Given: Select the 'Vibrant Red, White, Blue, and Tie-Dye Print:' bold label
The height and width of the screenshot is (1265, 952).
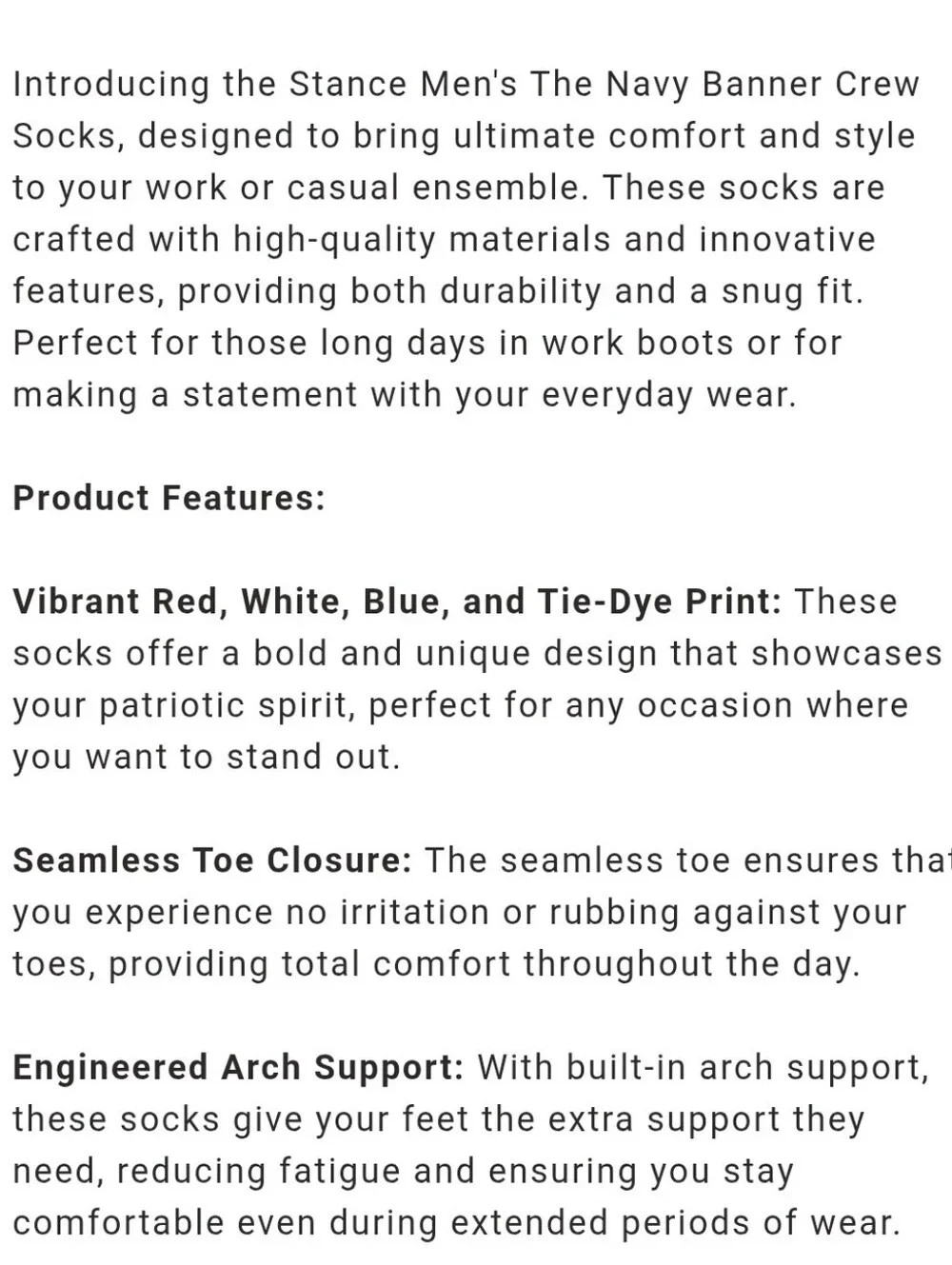Looking at the screenshot, I should point(397,602).
